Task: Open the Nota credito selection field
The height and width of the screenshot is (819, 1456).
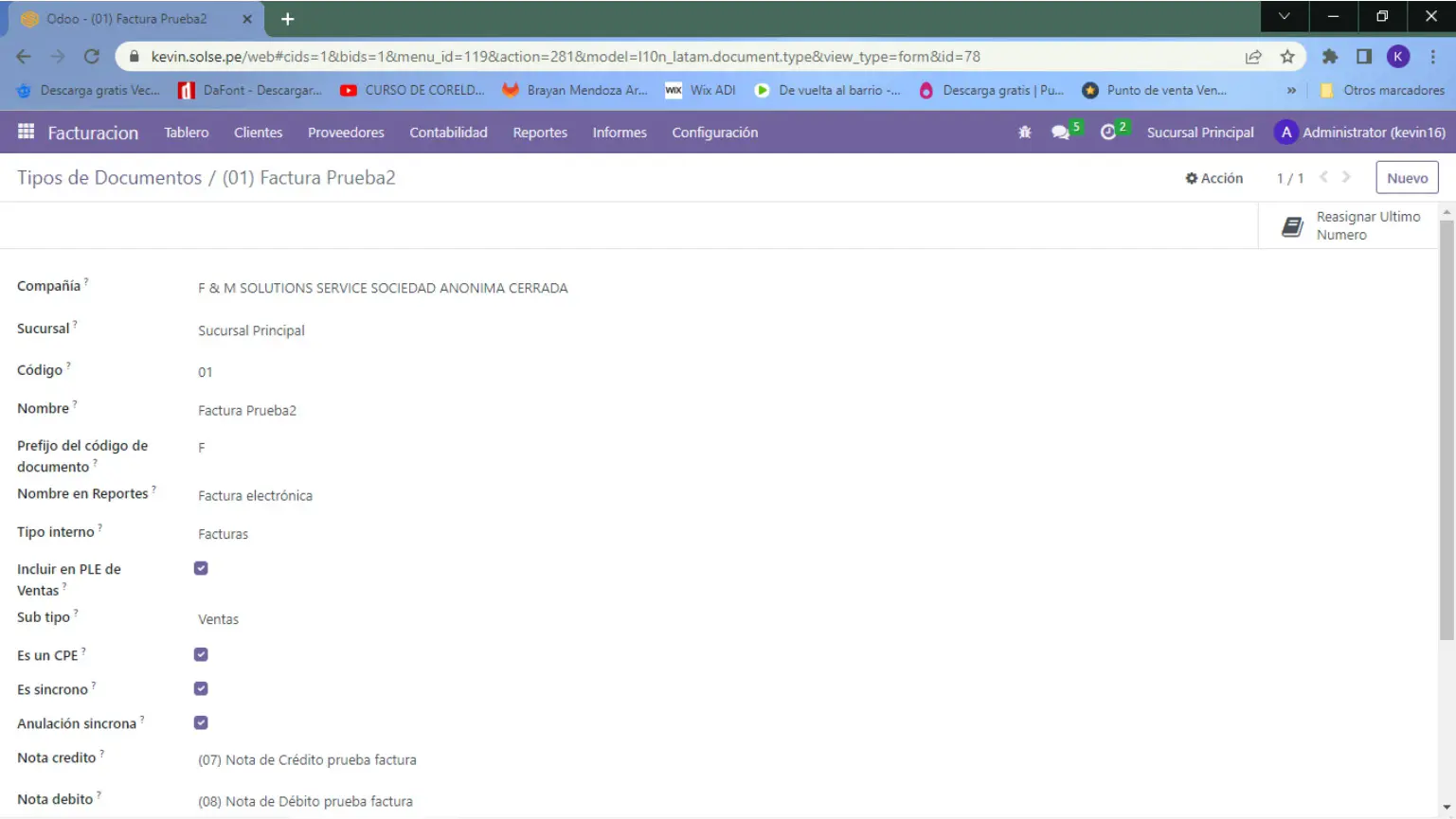Action: [307, 759]
